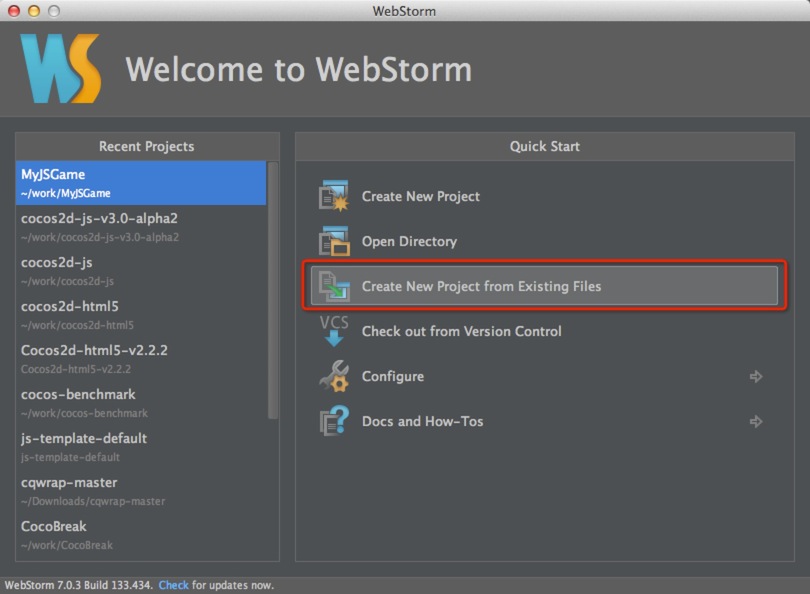Minimize the window with yellow button
The width and height of the screenshot is (810, 594).
coord(34,11)
